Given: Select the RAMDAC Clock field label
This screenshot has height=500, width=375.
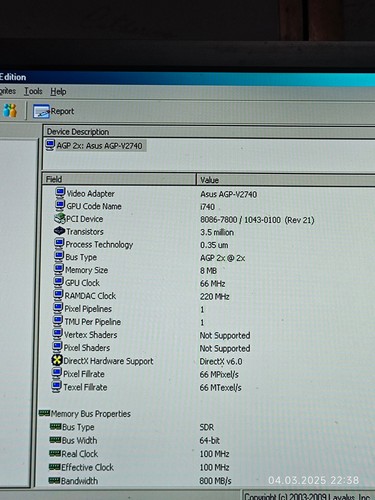Looking at the screenshot, I should (90, 296).
